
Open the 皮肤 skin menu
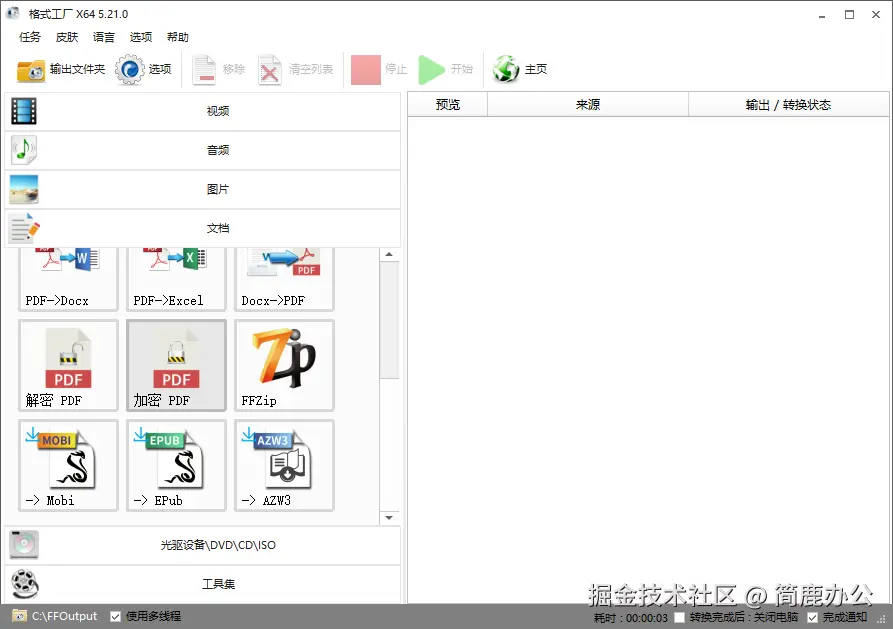click(67, 37)
